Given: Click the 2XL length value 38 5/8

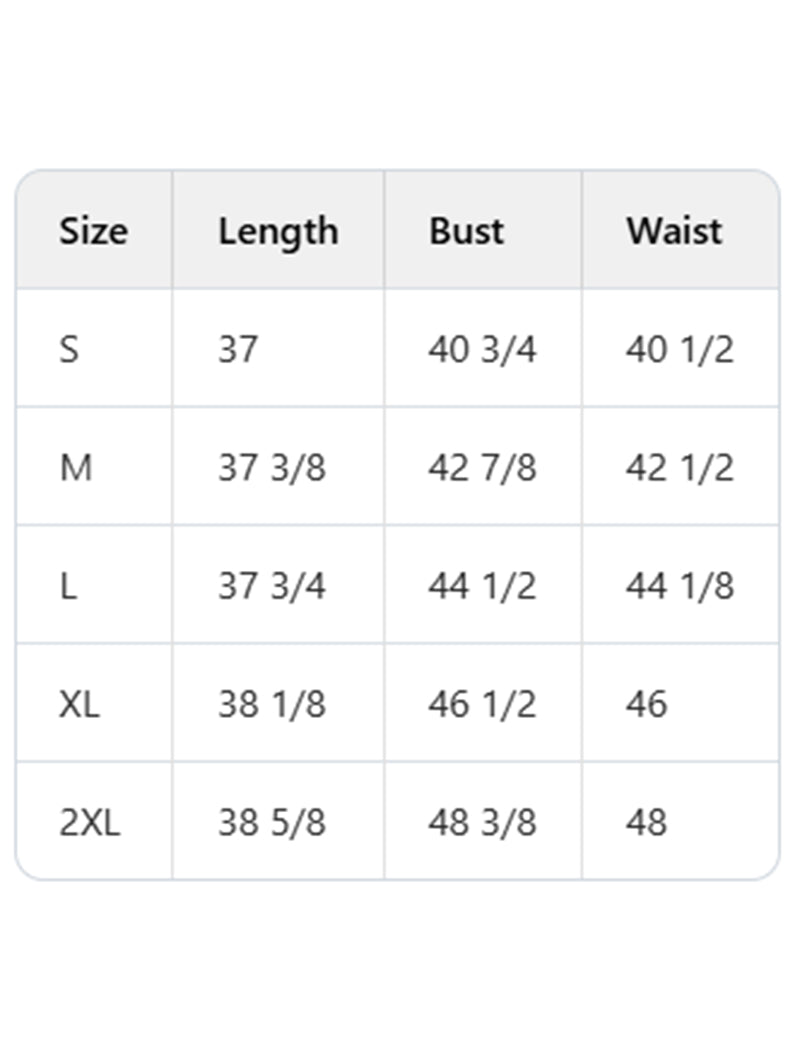Looking at the screenshot, I should tap(272, 823).
